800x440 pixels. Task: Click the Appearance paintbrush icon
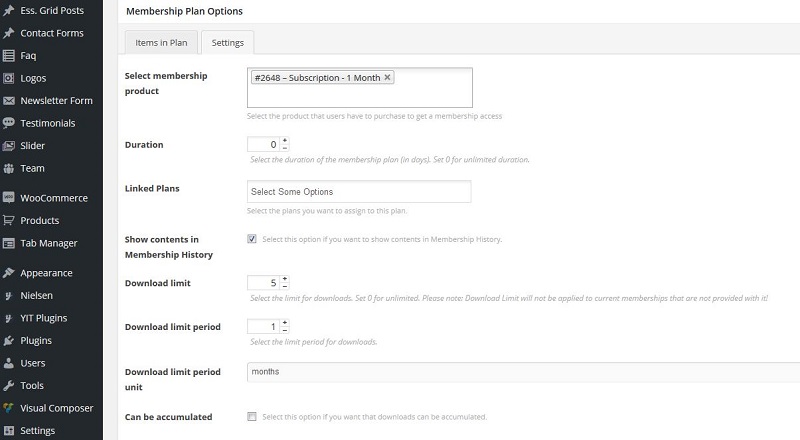pyautogui.click(x=9, y=273)
